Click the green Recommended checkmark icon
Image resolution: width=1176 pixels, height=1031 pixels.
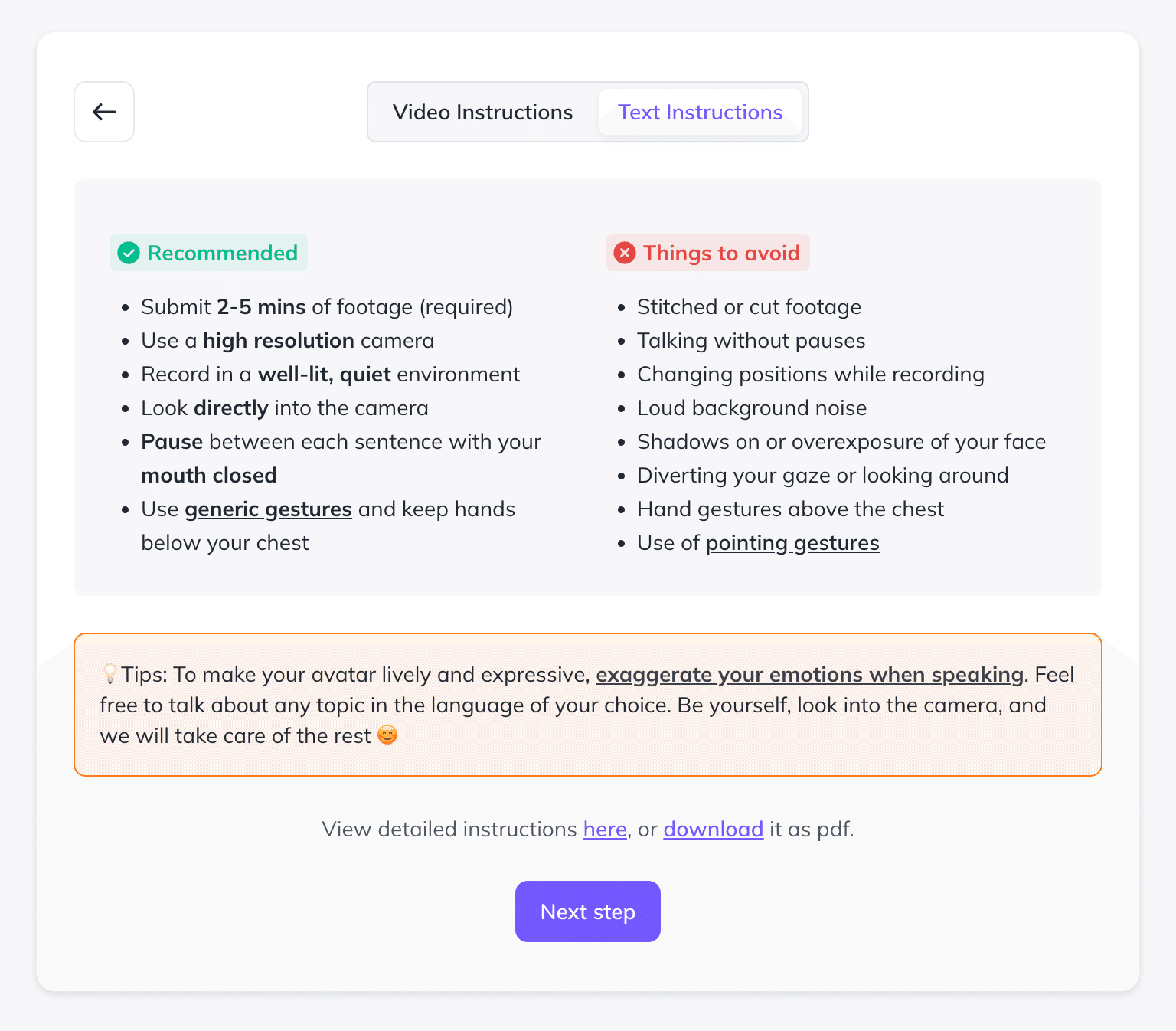pos(129,253)
